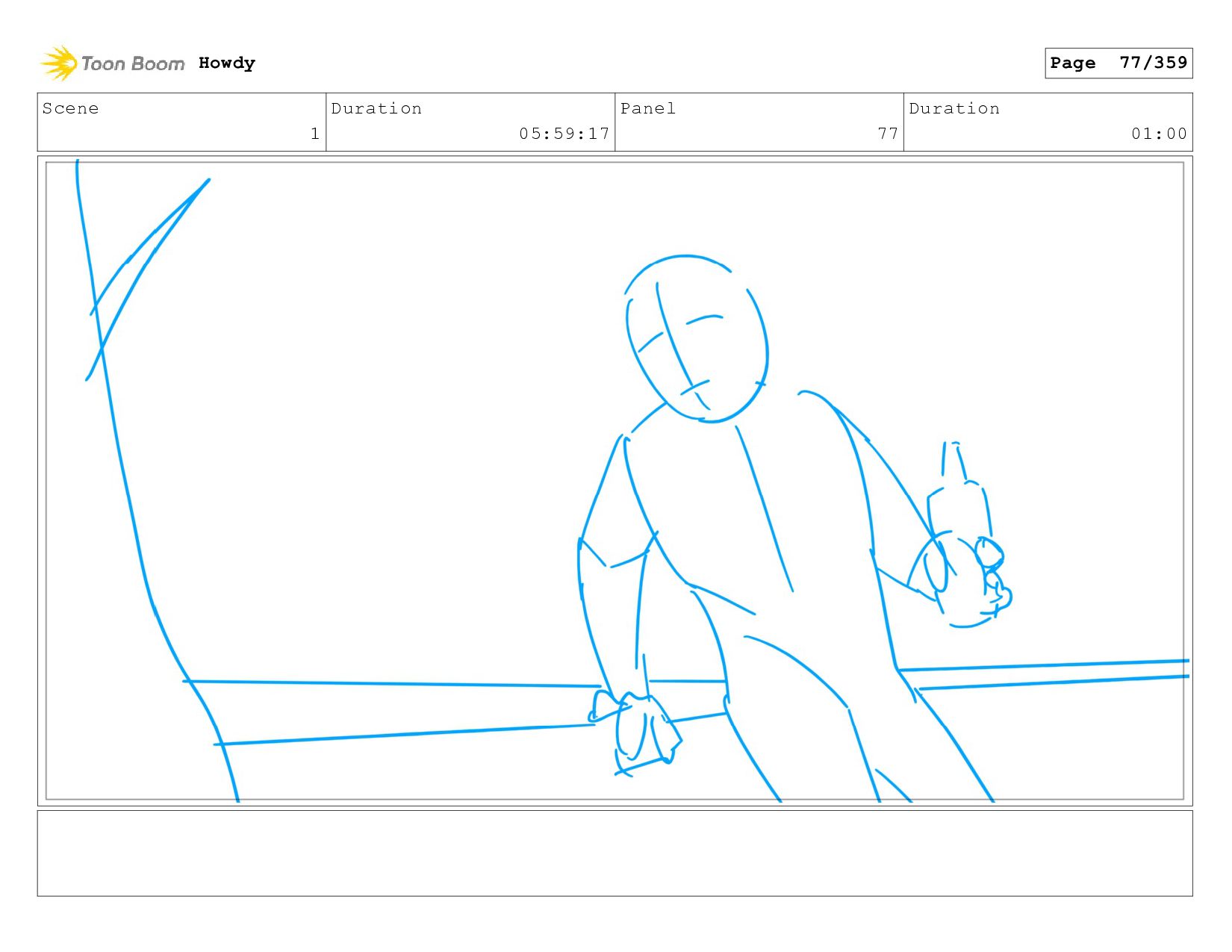Click the panel number '77' value
The width and height of the screenshot is (1232, 952).
[x=888, y=134]
